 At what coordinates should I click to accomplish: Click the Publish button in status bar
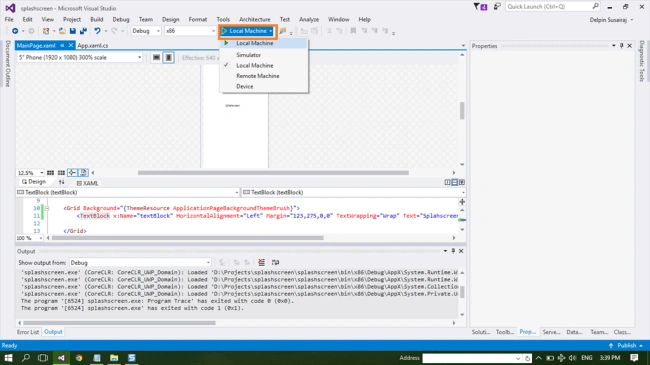627,345
